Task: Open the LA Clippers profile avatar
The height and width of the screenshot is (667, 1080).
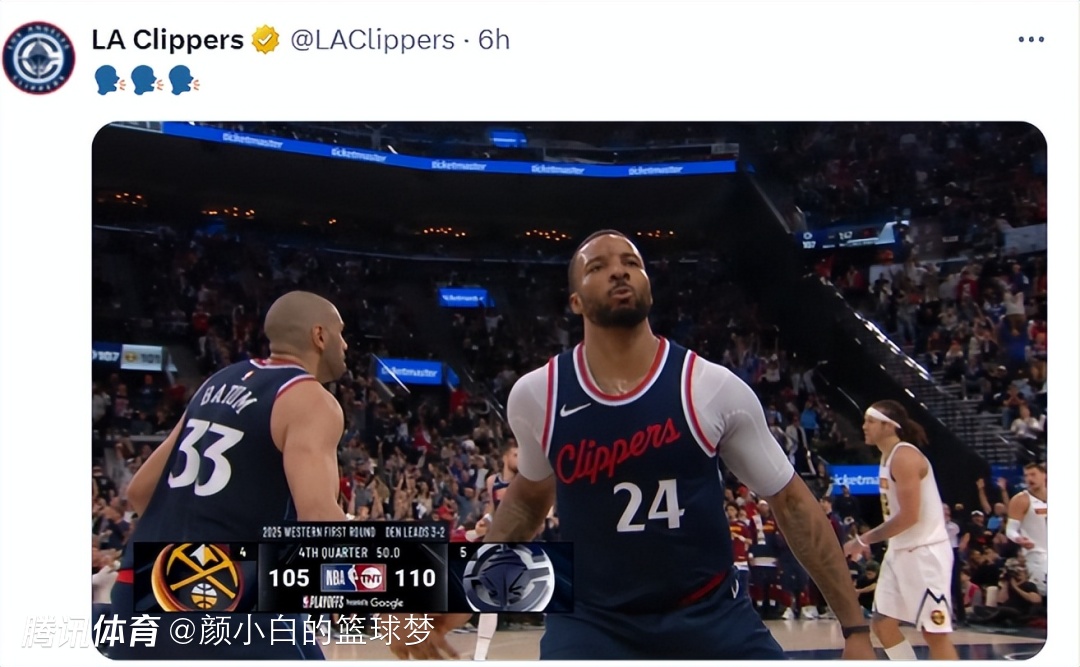Action: point(39,58)
